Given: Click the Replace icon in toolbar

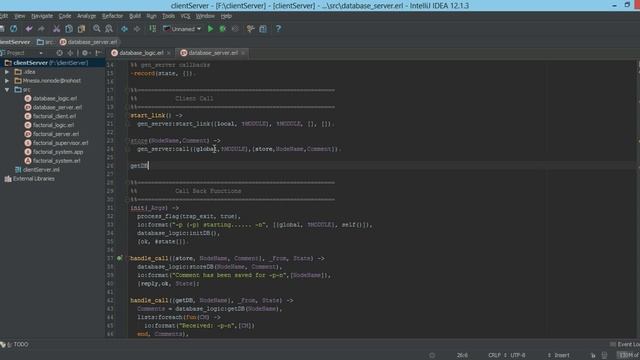Looking at the screenshot, I should pyautogui.click(x=109, y=29).
